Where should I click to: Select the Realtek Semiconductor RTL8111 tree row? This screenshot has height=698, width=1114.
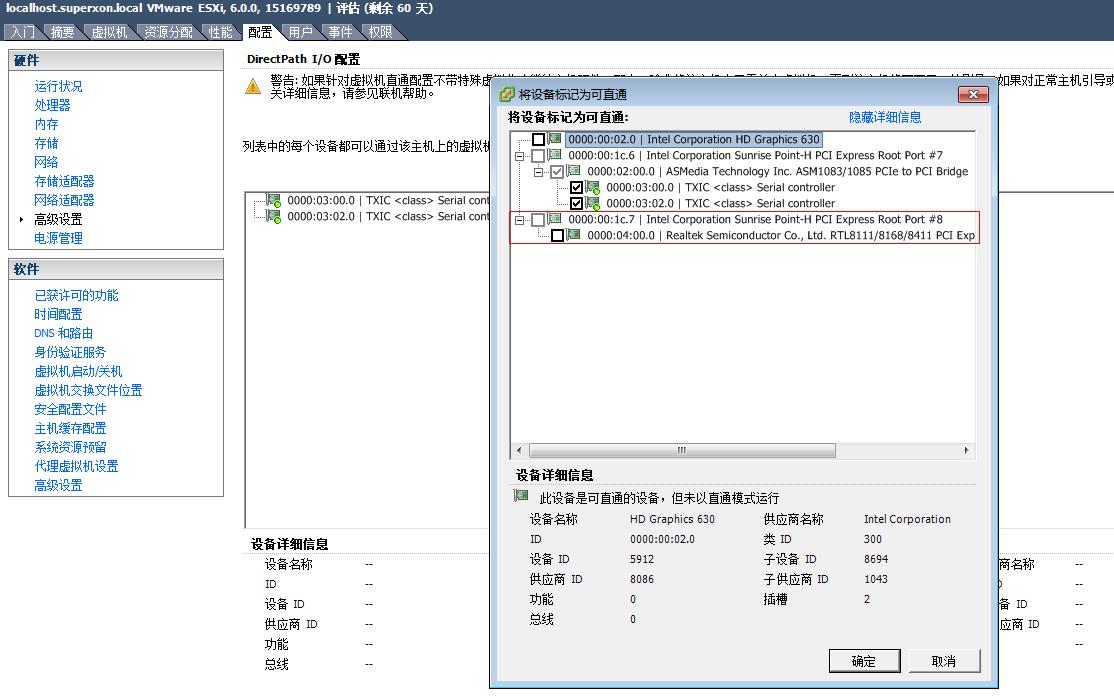pos(781,235)
